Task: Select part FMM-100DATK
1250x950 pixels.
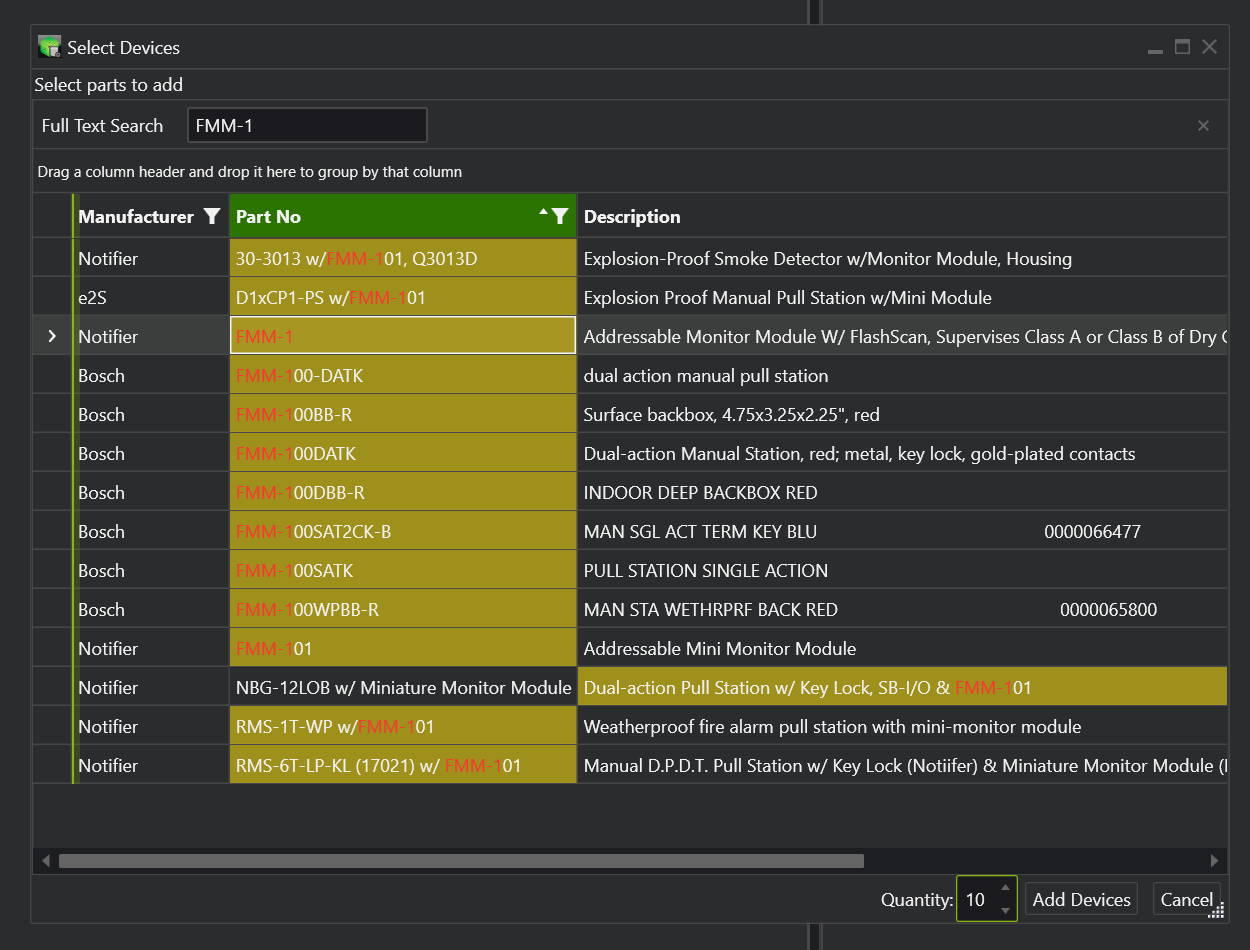Action: [403, 453]
